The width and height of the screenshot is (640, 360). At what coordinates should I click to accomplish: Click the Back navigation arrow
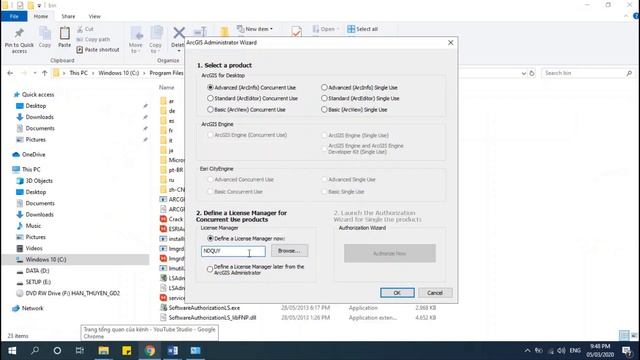coord(10,73)
